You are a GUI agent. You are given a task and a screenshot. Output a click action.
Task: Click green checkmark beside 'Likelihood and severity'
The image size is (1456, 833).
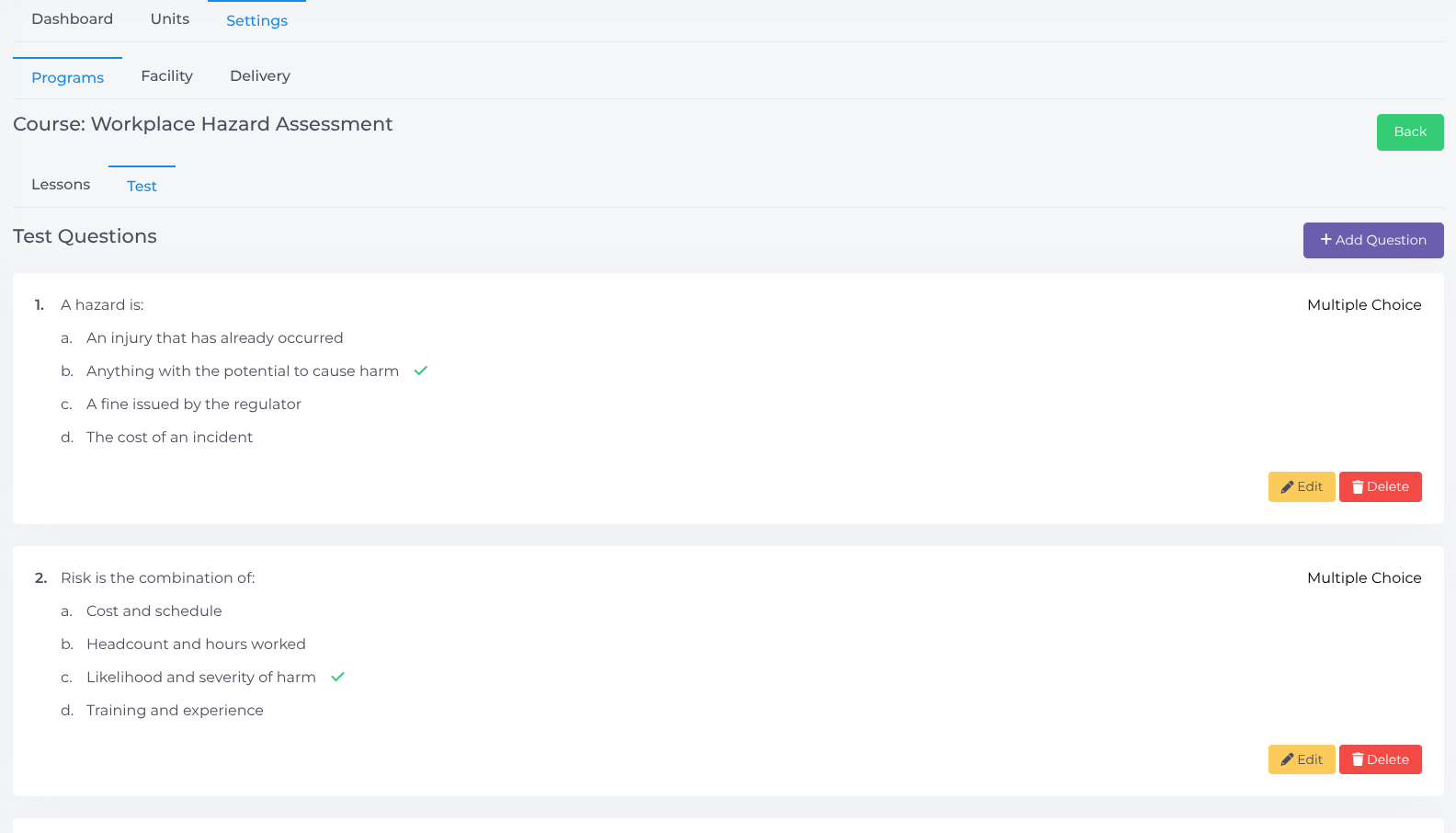point(337,677)
